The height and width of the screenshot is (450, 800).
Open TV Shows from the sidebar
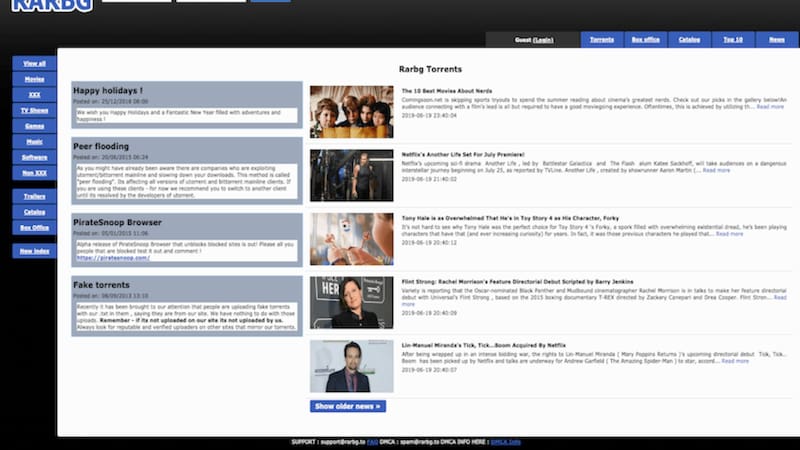point(34,110)
